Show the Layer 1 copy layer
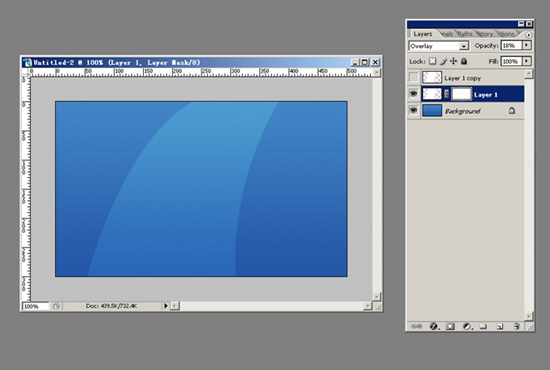The height and width of the screenshot is (370, 550). [414, 77]
